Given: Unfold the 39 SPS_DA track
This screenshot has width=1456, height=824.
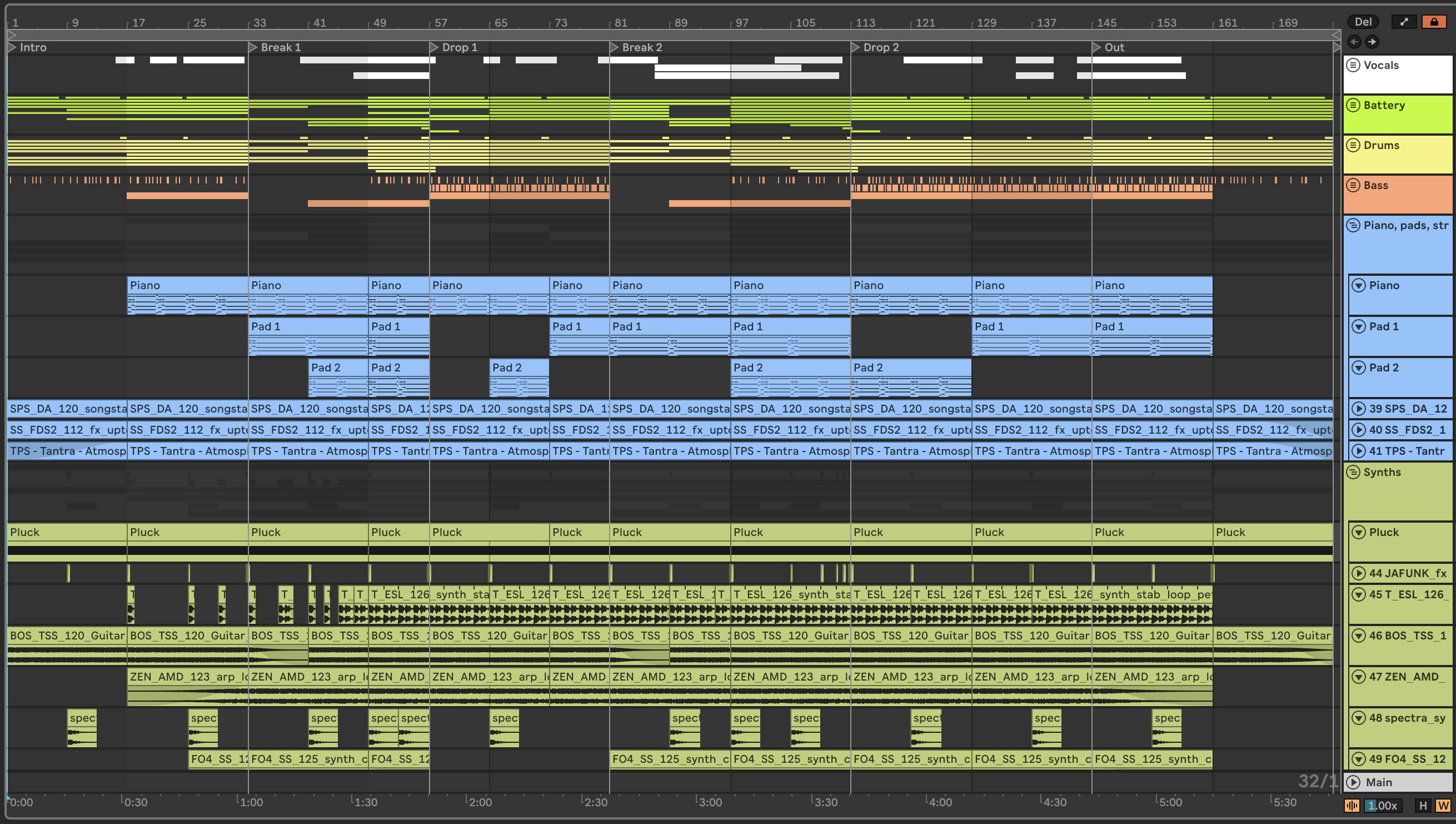Looking at the screenshot, I should pos(1358,409).
